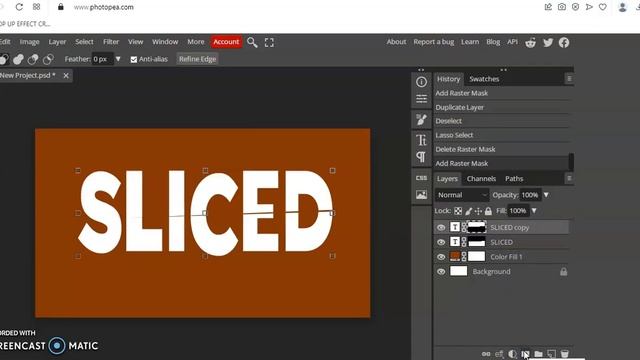Click the browser heart bookmark icon

(x=602, y=7)
